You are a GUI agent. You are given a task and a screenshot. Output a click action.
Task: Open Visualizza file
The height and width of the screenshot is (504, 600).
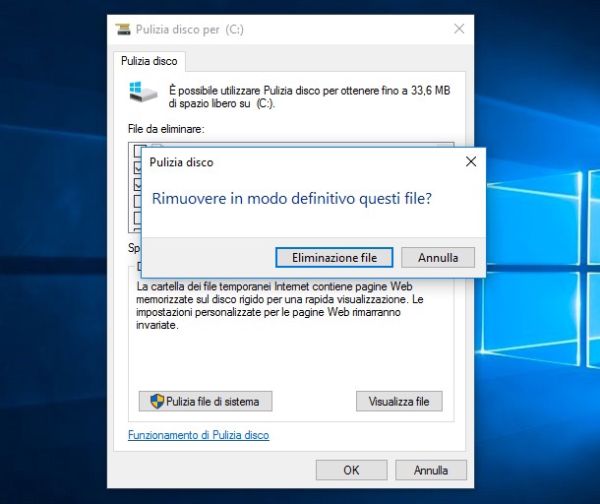399,401
